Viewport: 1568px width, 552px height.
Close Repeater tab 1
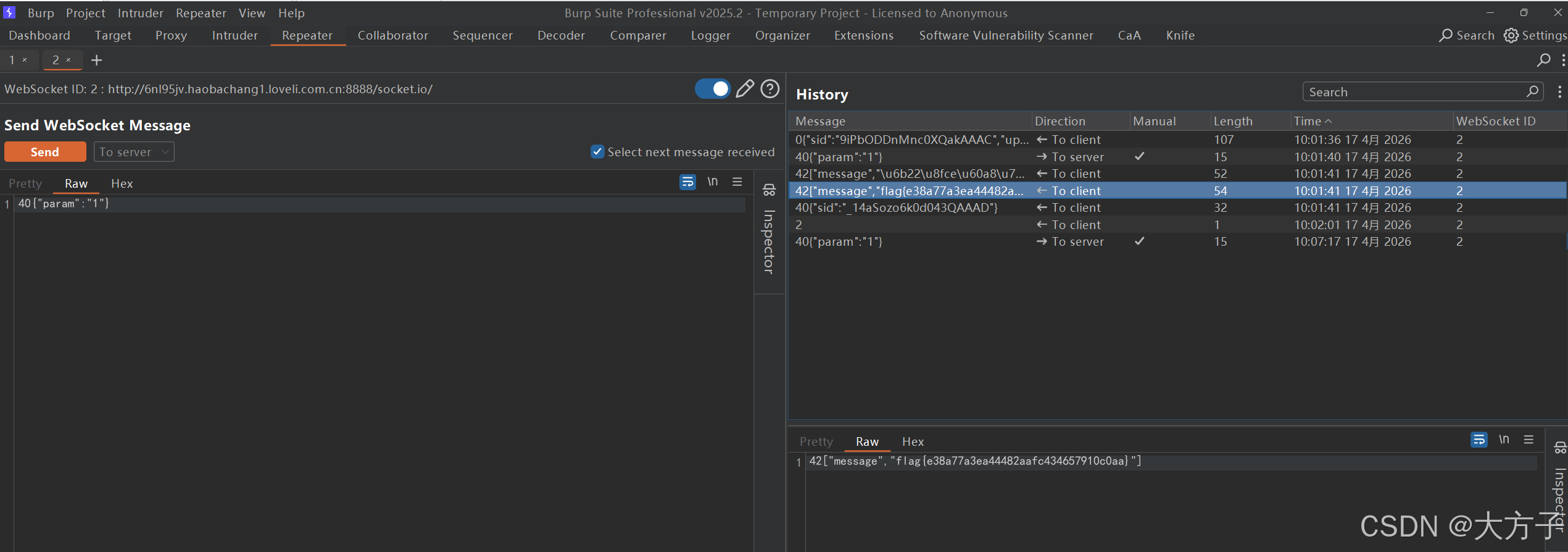point(25,60)
